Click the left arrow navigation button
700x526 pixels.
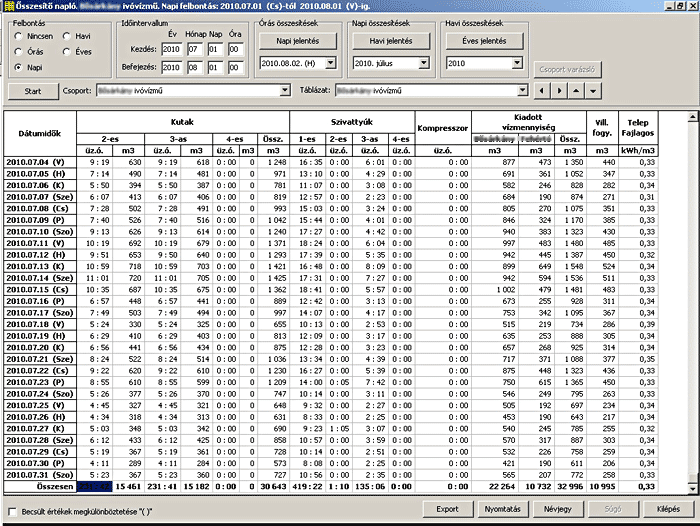click(x=542, y=91)
